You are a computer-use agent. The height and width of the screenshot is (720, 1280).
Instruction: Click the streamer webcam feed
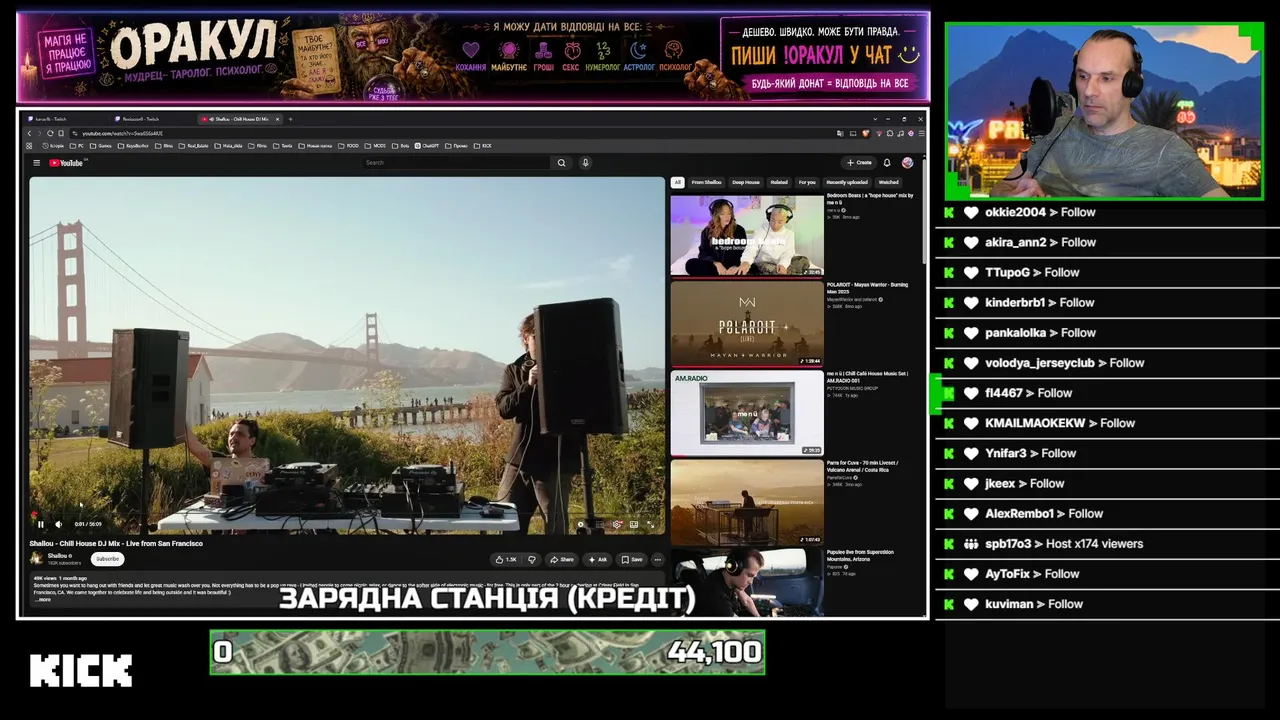[1104, 110]
